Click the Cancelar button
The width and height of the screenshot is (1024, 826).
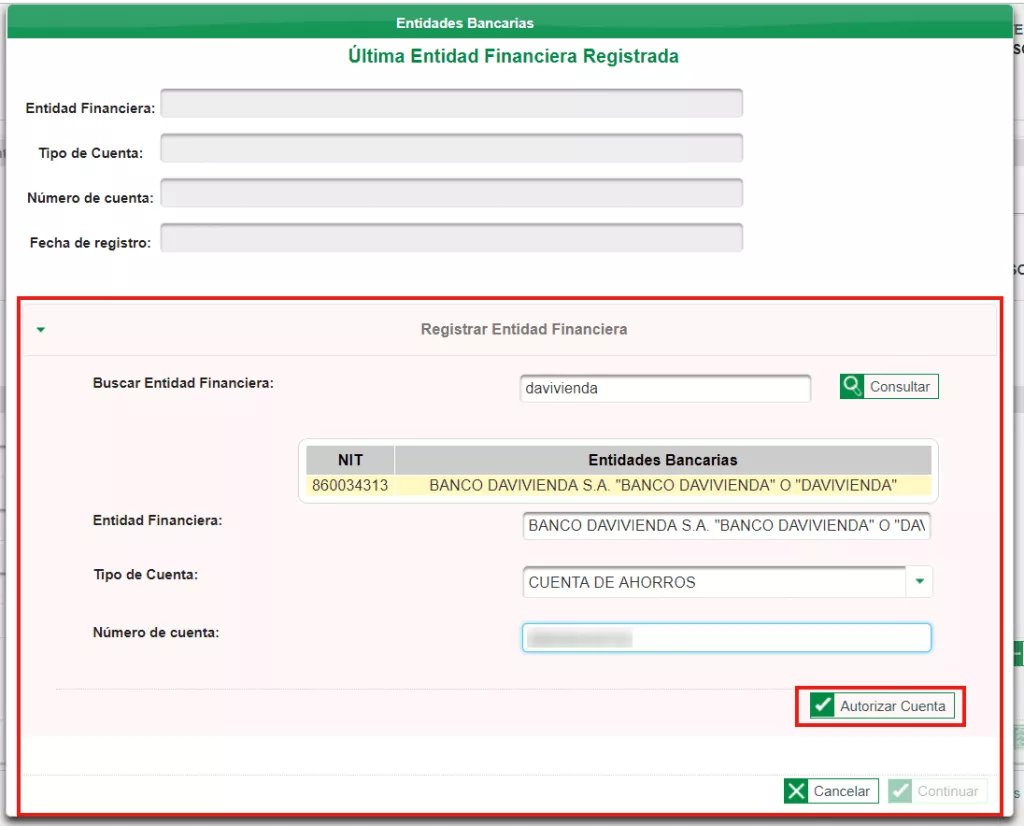click(831, 790)
